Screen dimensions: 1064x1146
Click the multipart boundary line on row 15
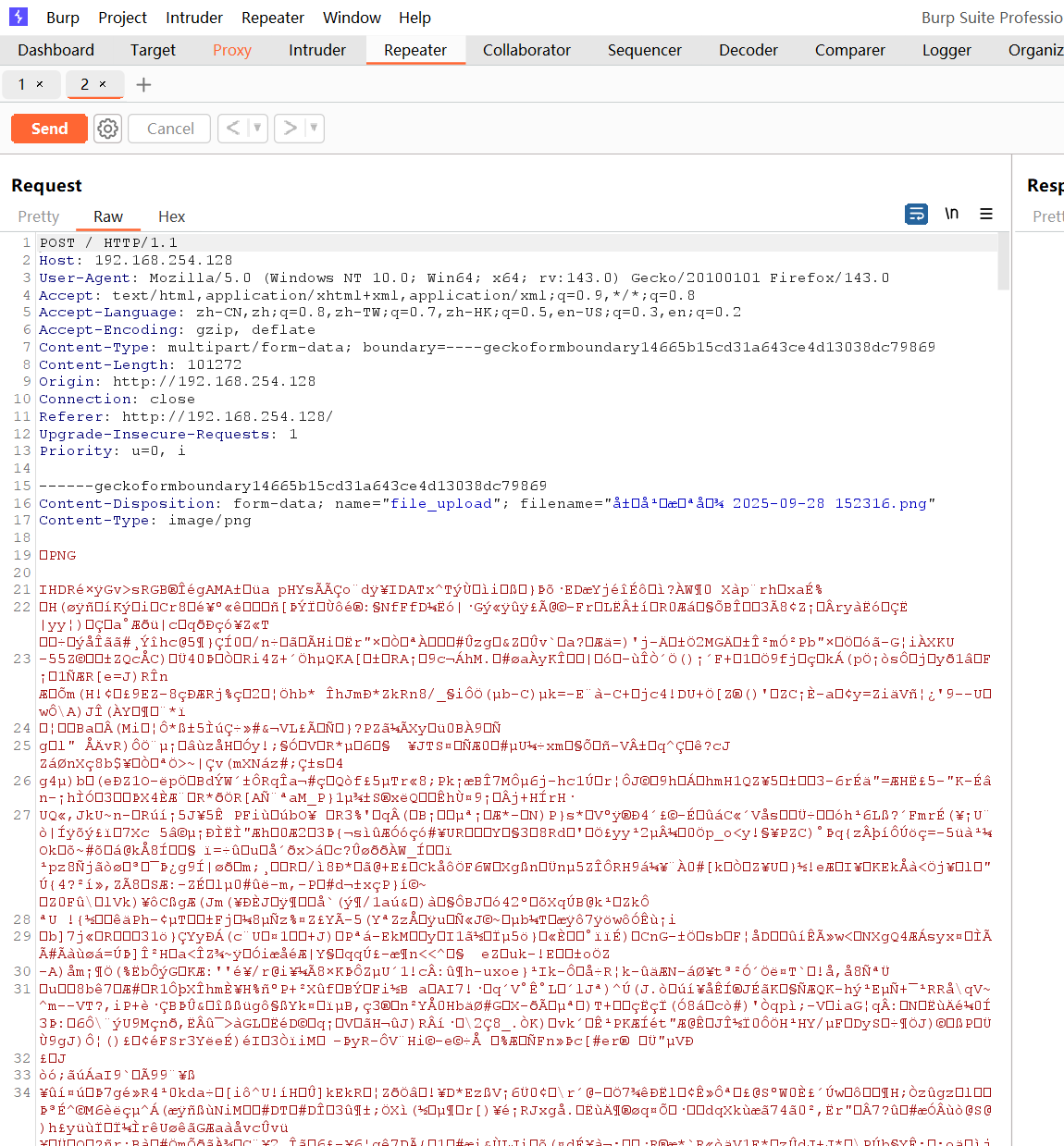click(292, 486)
